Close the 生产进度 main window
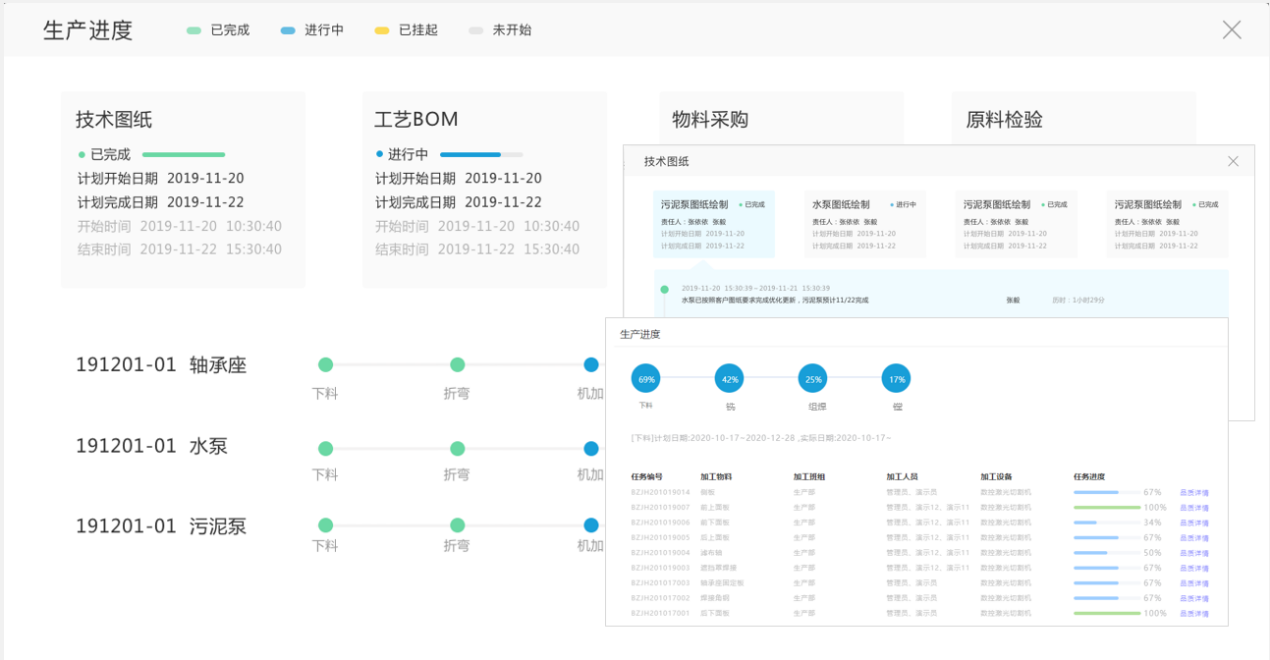1270x660 pixels. coord(1231,30)
